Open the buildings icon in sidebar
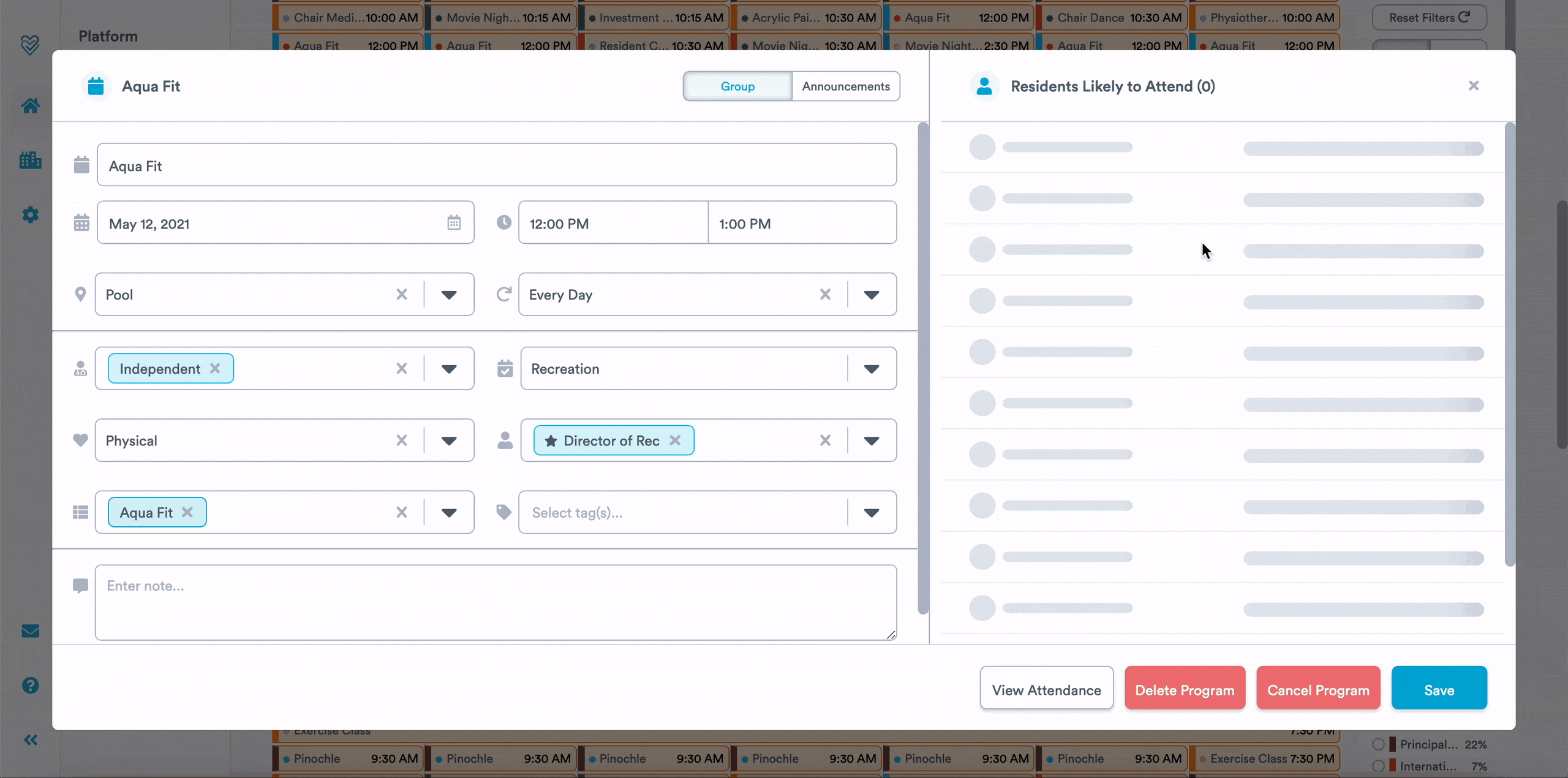 point(30,161)
